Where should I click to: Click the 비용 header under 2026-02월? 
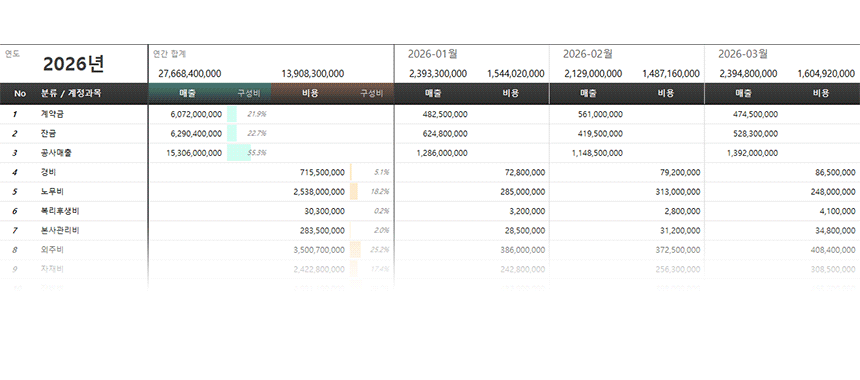pos(666,94)
